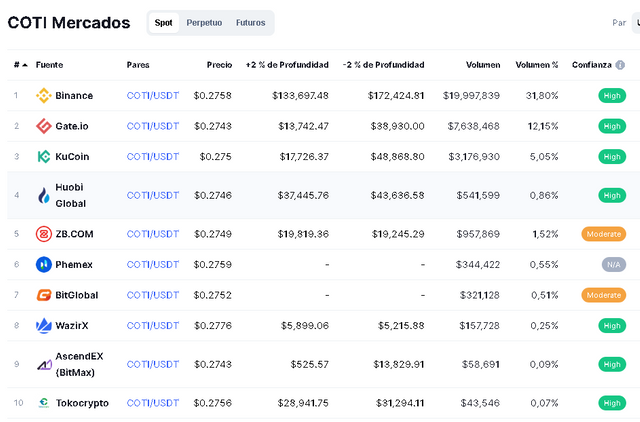Click the Phemex exchange logo

pyautogui.click(x=44, y=264)
